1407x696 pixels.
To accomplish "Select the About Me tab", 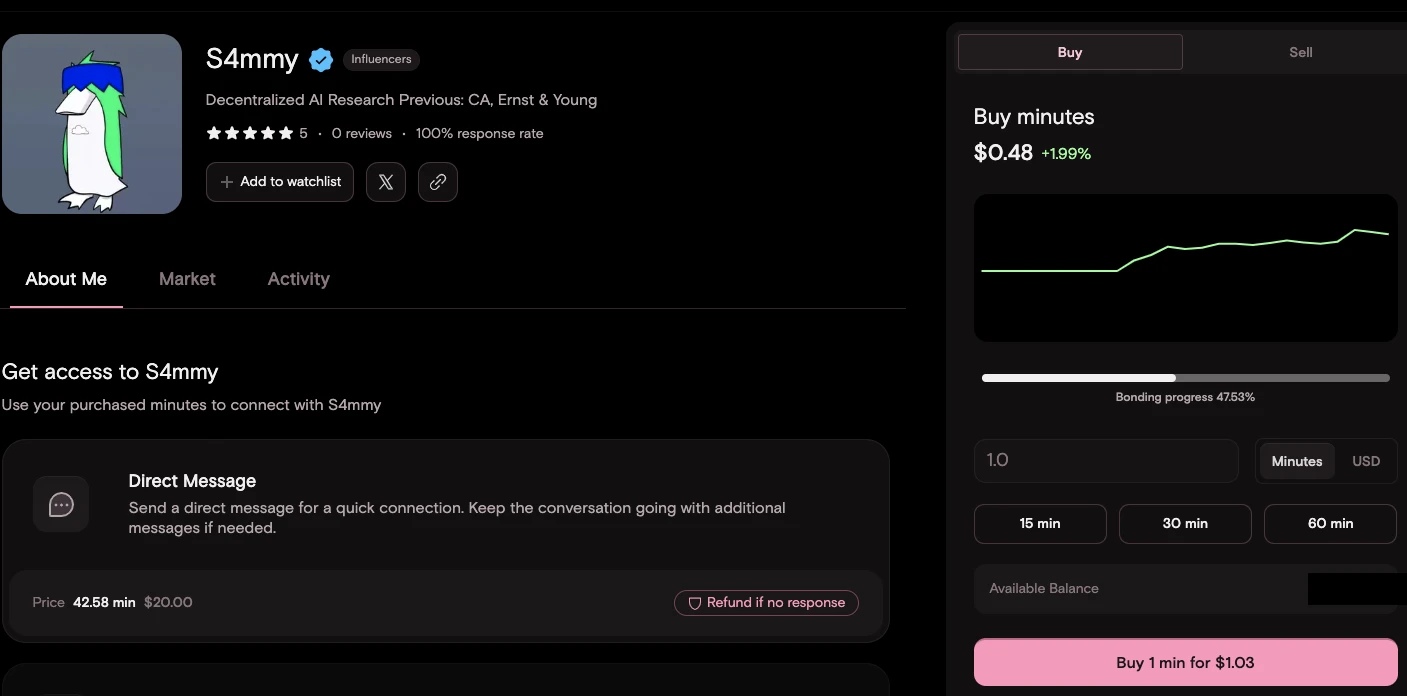I will coord(66,279).
